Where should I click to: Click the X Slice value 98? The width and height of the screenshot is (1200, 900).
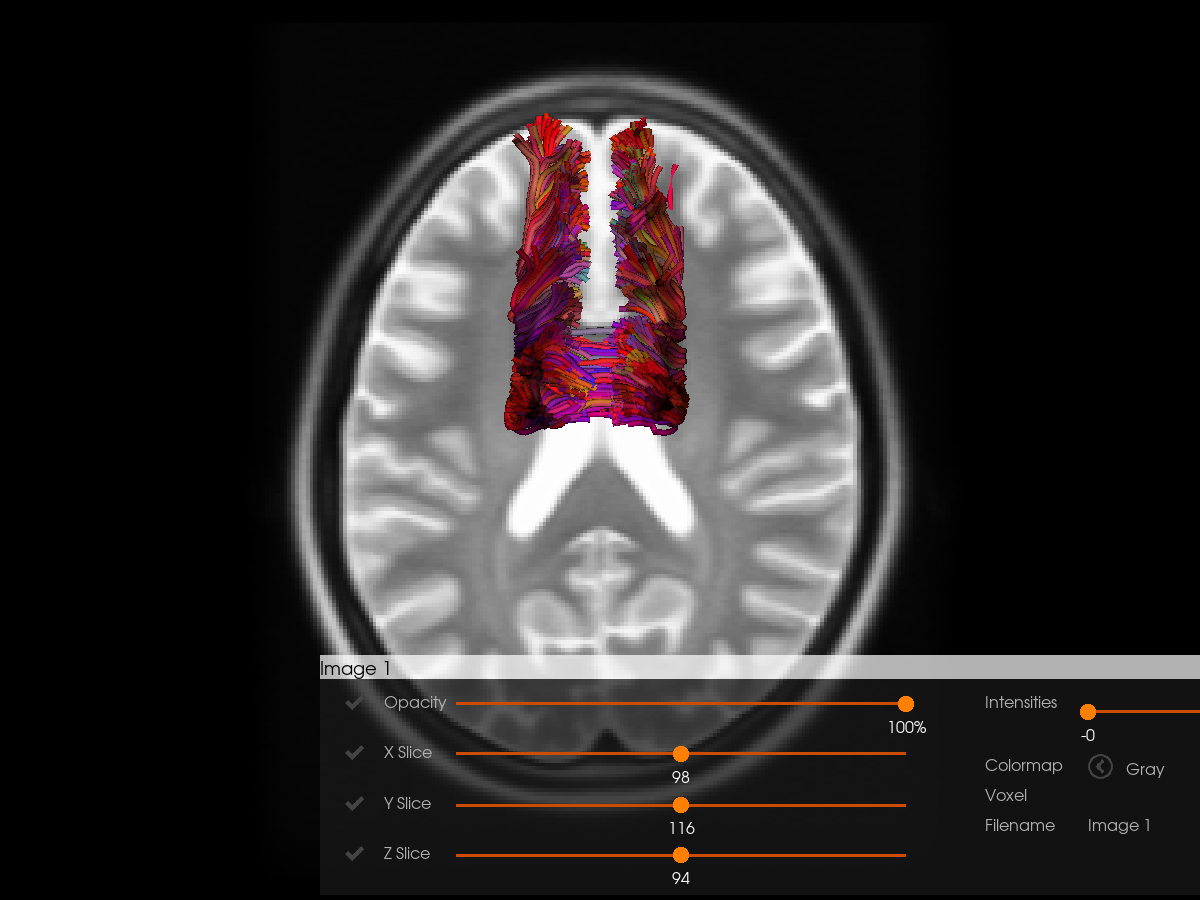click(x=681, y=777)
